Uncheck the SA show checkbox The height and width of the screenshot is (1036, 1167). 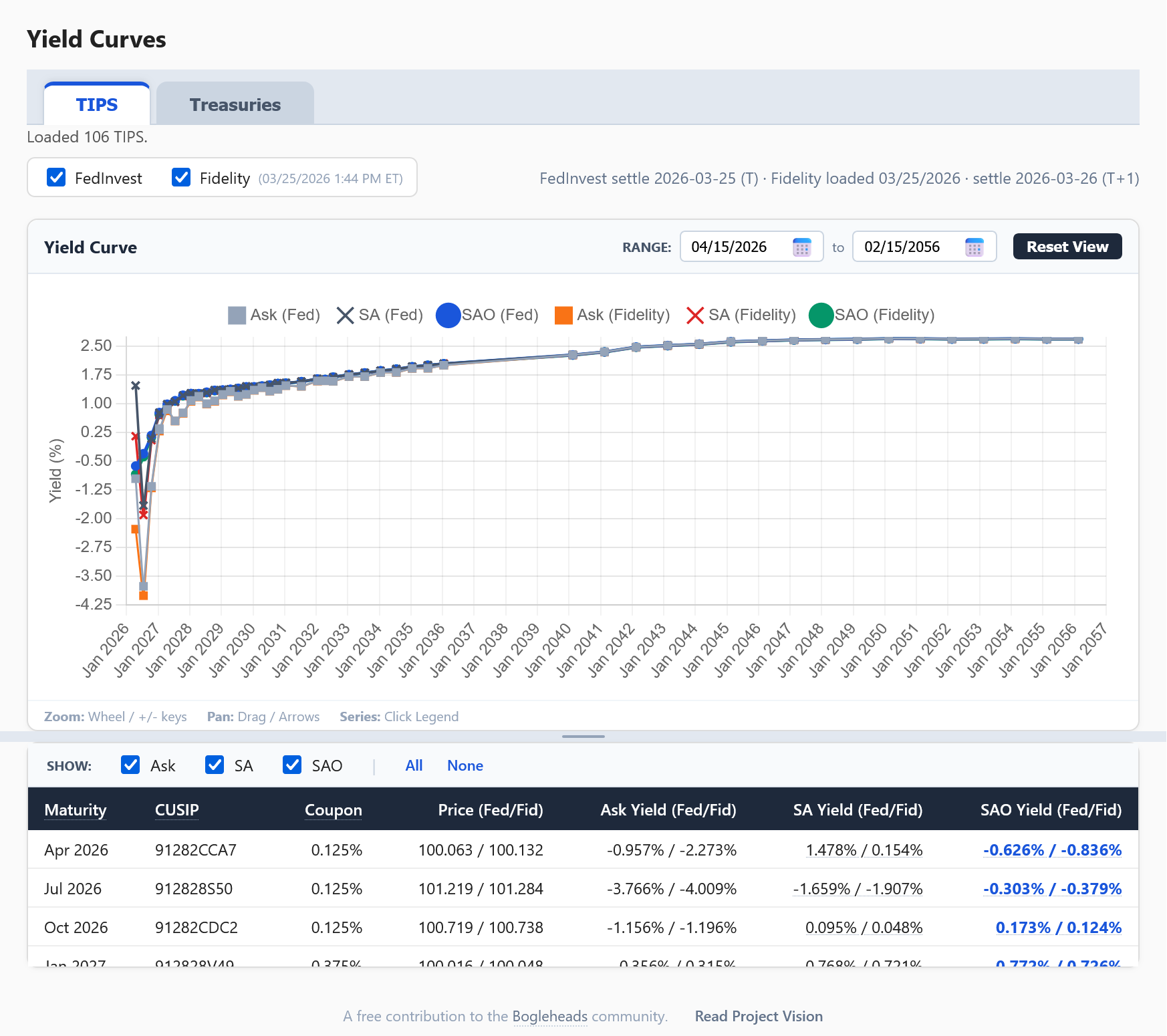(x=215, y=765)
